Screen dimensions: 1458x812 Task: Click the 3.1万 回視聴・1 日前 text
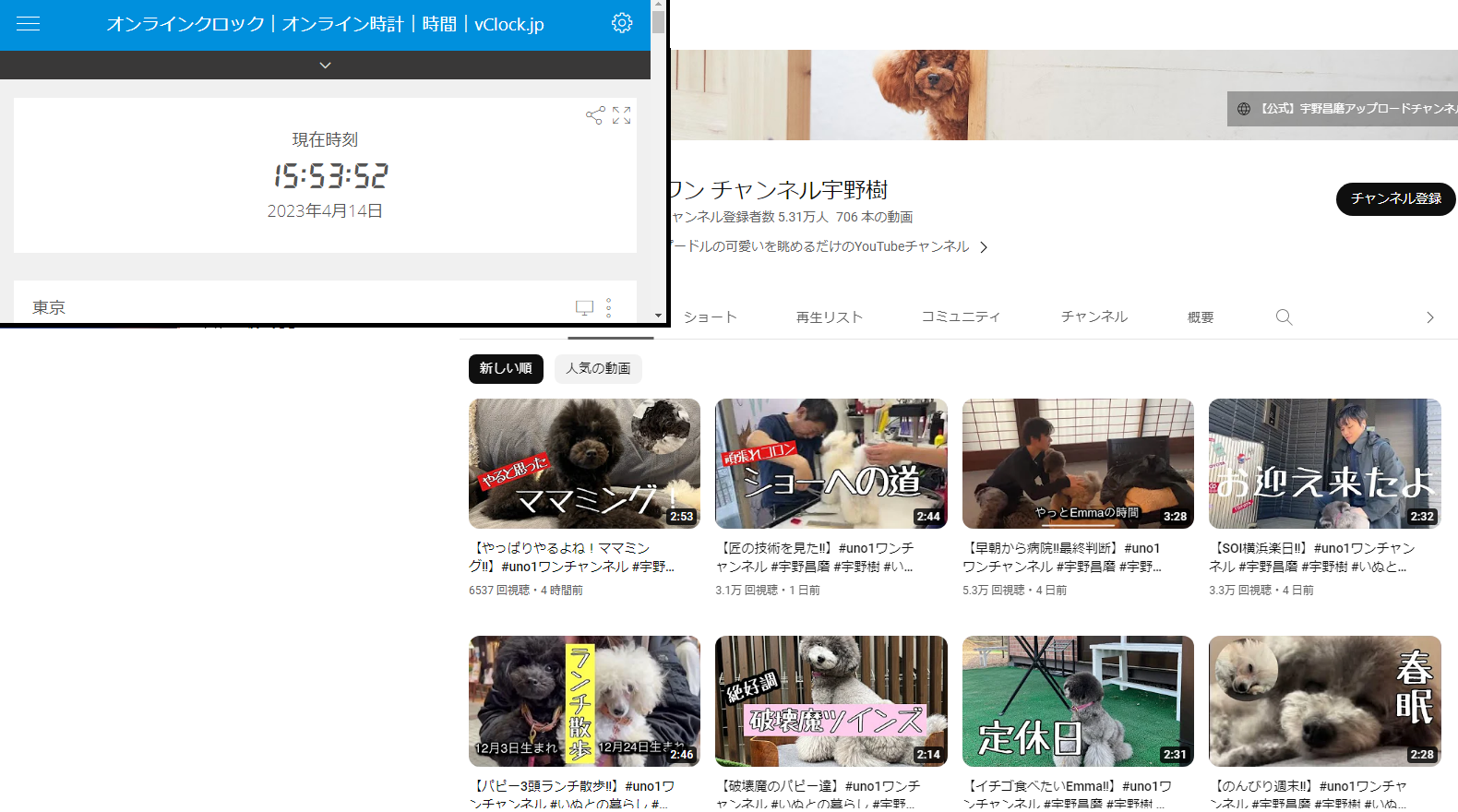point(768,590)
